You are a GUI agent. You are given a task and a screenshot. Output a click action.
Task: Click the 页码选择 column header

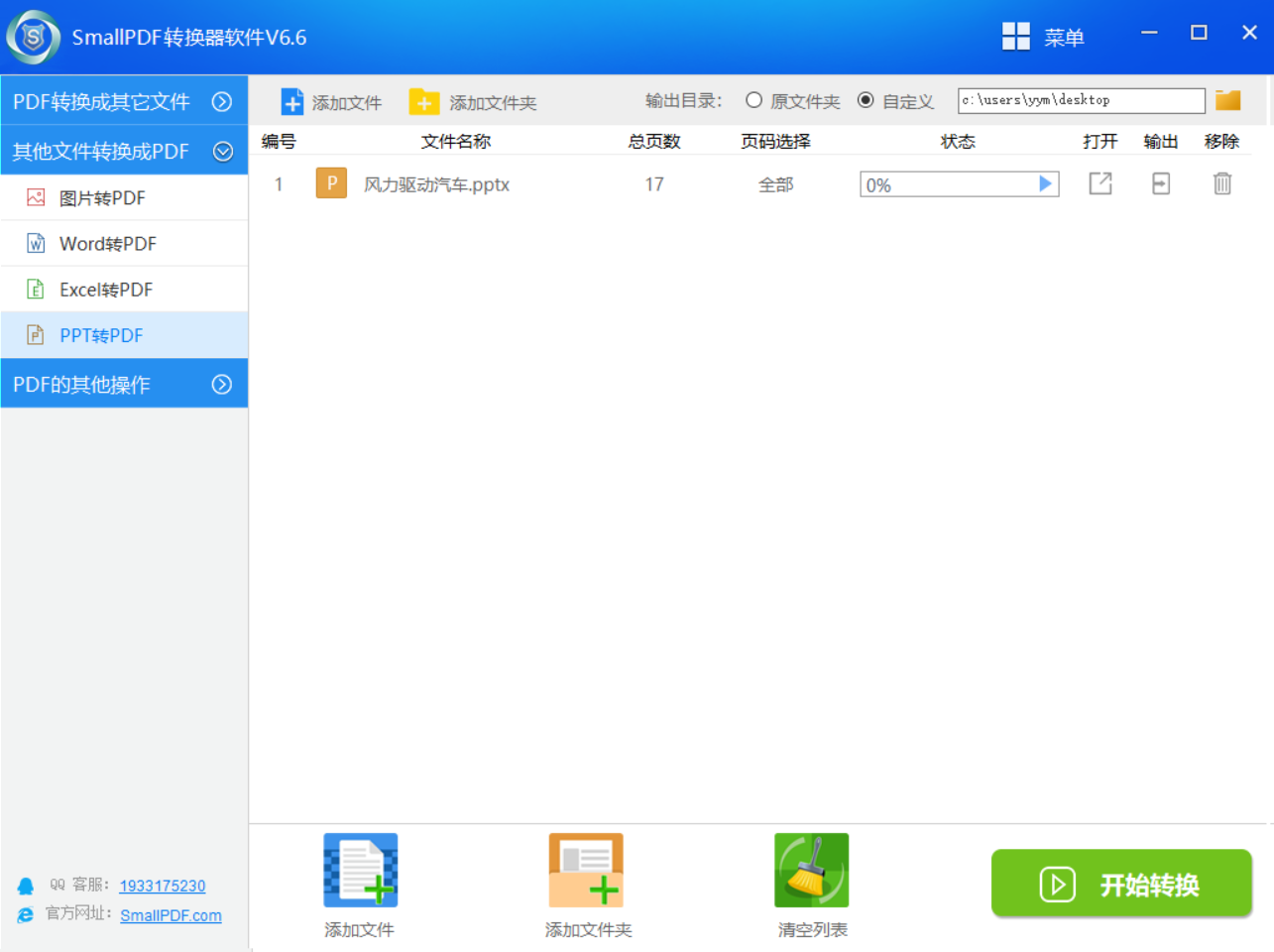click(x=775, y=141)
